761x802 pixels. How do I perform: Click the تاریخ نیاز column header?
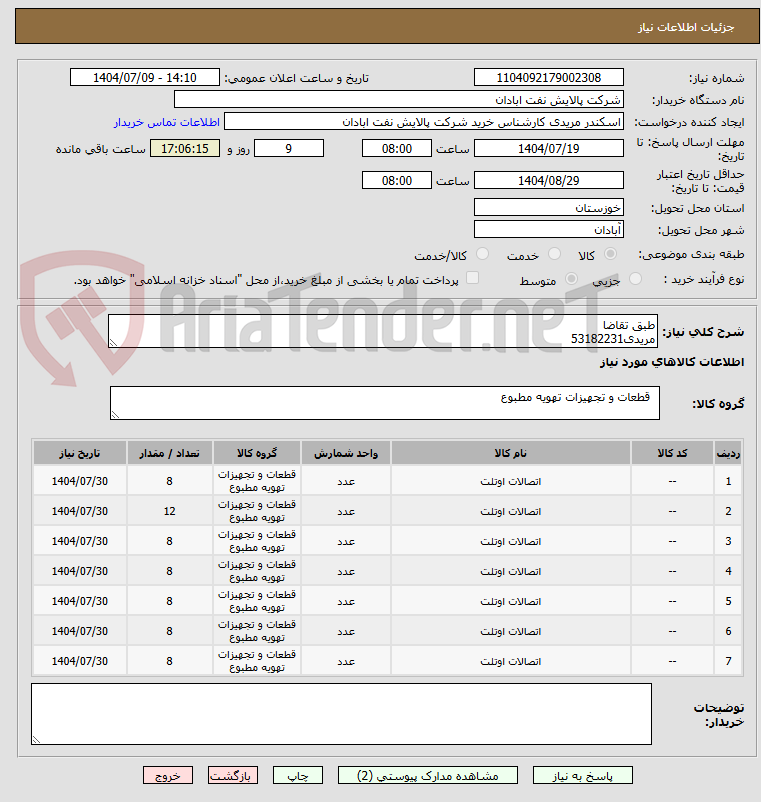(80, 453)
